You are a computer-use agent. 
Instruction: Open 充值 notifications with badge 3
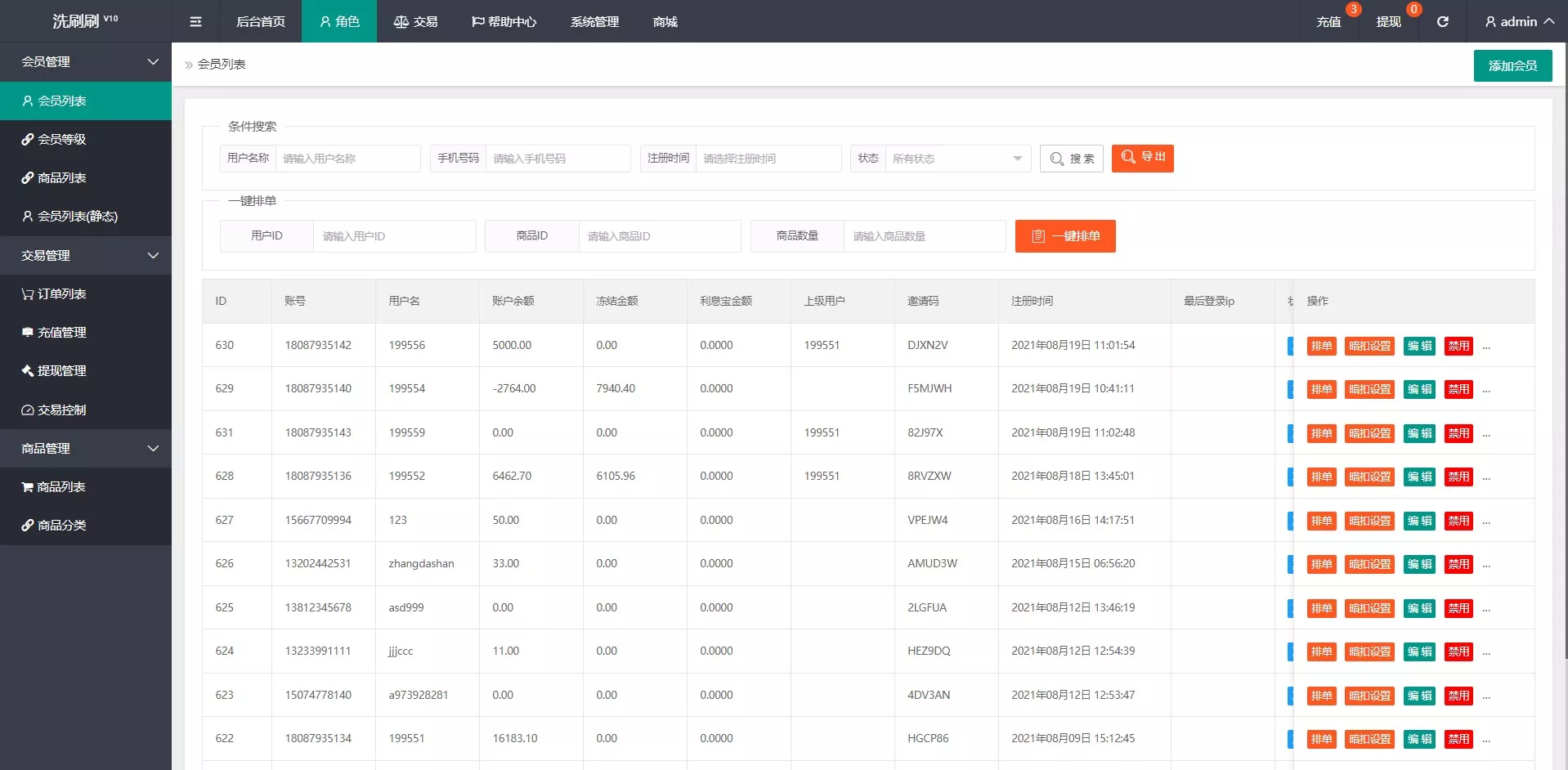click(1328, 21)
